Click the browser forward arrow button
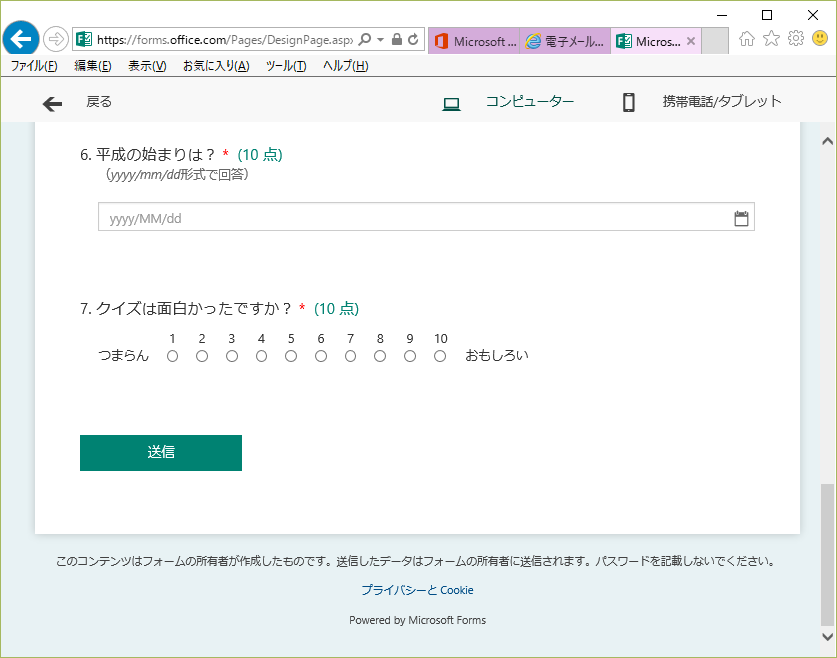Viewport: 837px width, 658px height. click(x=56, y=39)
